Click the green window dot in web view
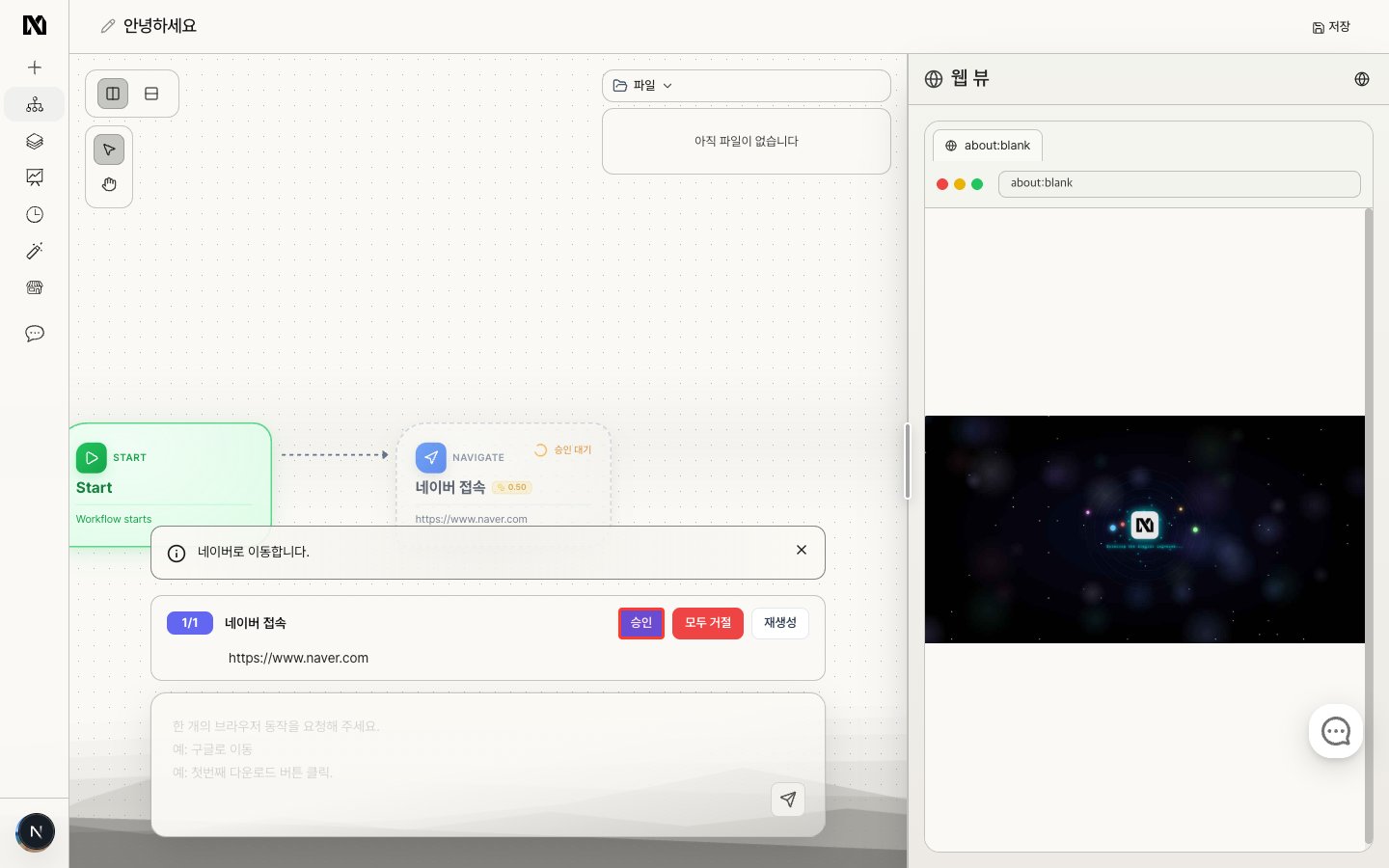This screenshot has height=868, width=1389. [x=977, y=184]
